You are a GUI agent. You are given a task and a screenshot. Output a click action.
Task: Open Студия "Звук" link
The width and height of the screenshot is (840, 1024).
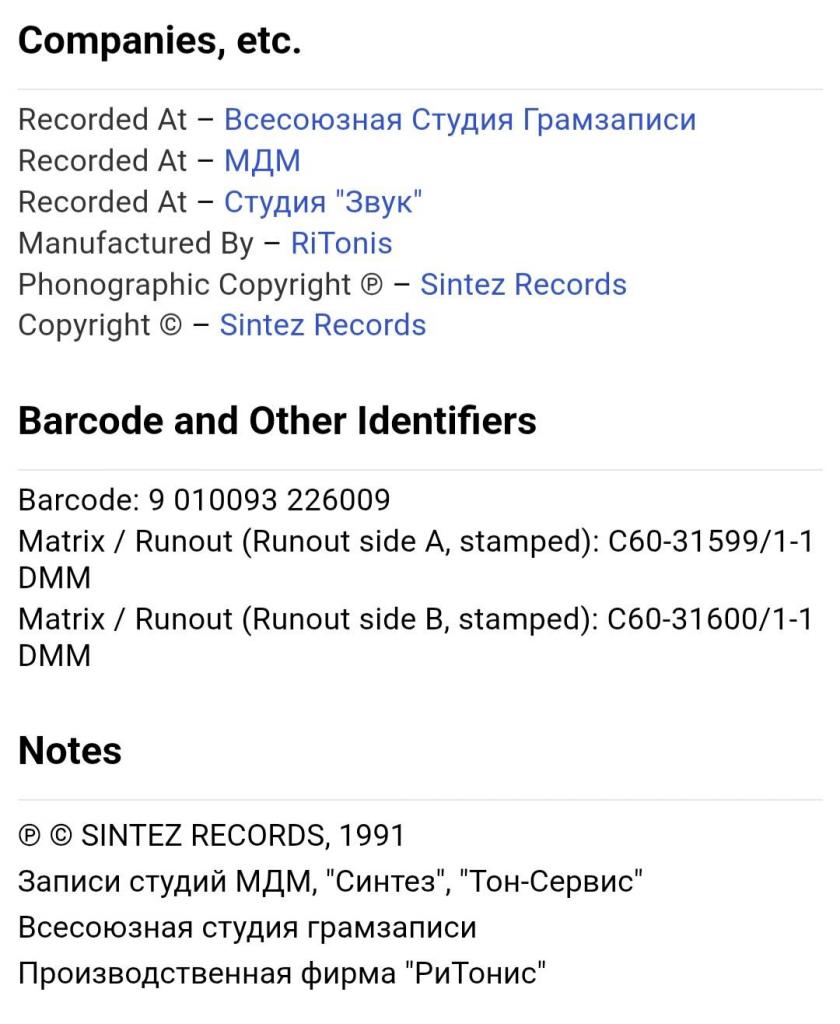[x=323, y=202]
